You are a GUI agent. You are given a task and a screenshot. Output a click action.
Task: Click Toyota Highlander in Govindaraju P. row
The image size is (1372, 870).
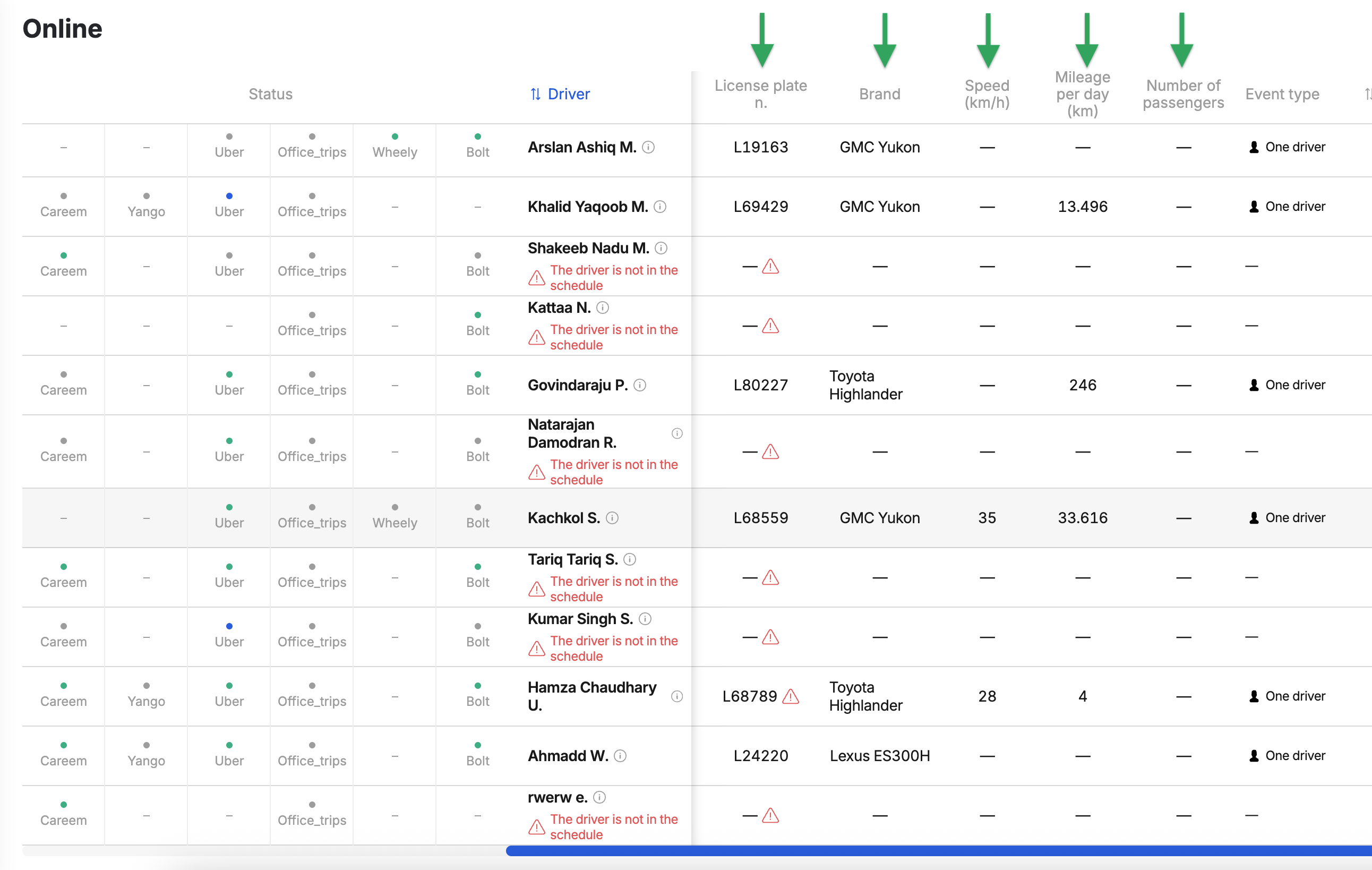coord(865,386)
